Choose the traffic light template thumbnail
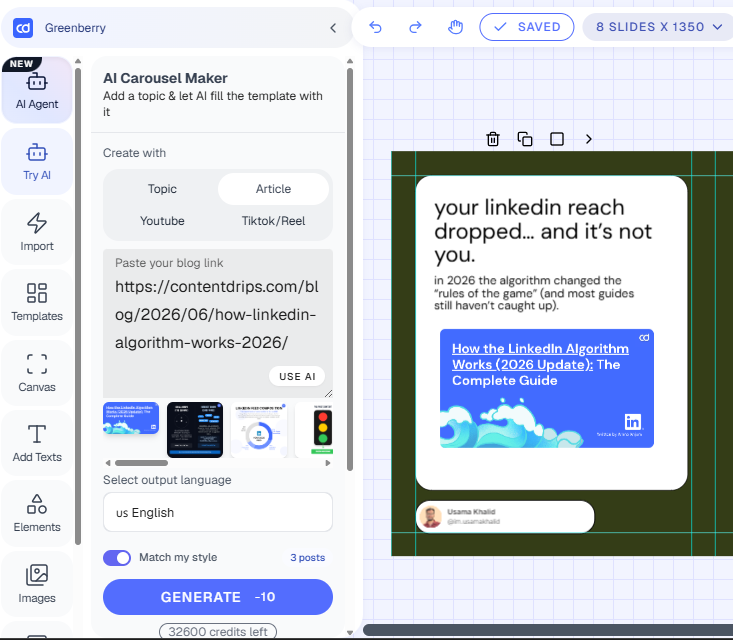Image resolution: width=733 pixels, height=640 pixels. click(314, 430)
